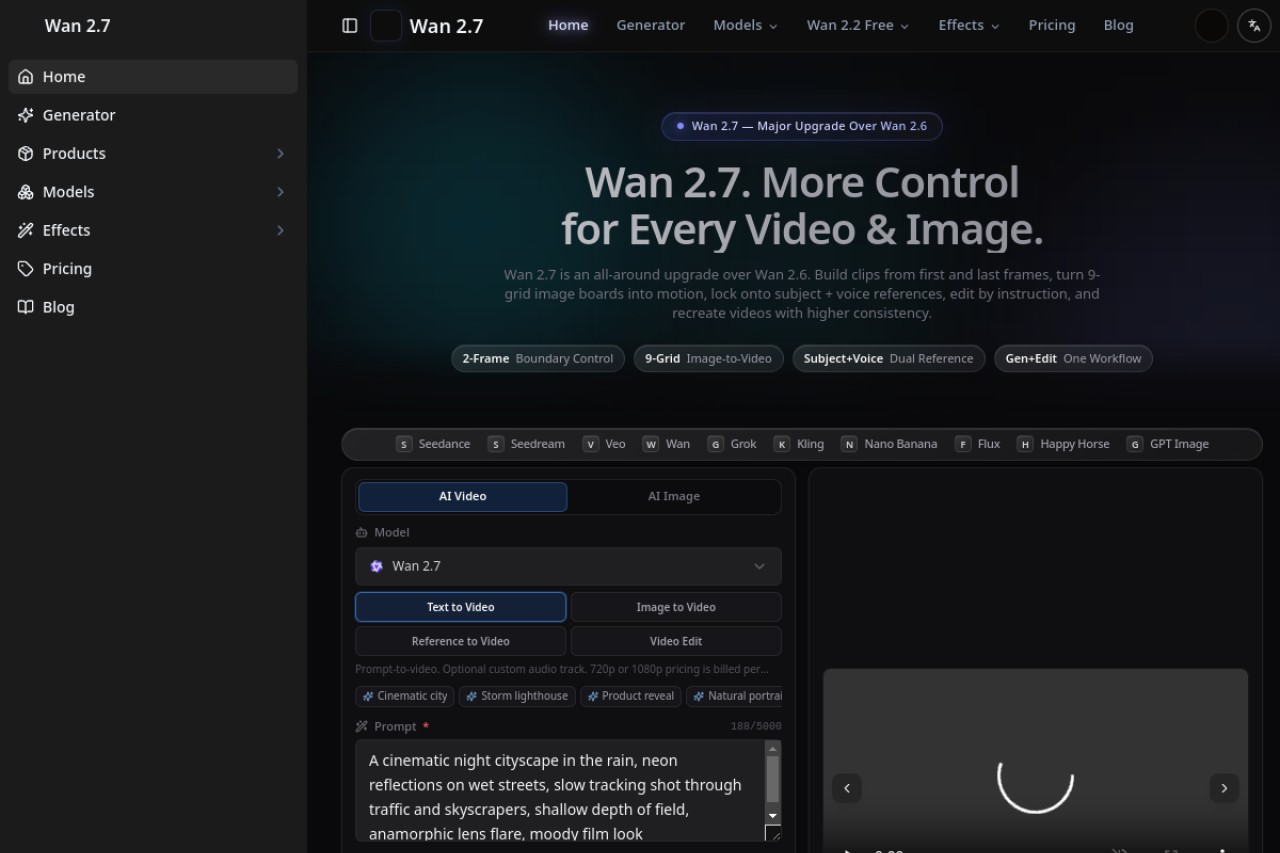Expand Products chevron in sidebar

pyautogui.click(x=280, y=153)
